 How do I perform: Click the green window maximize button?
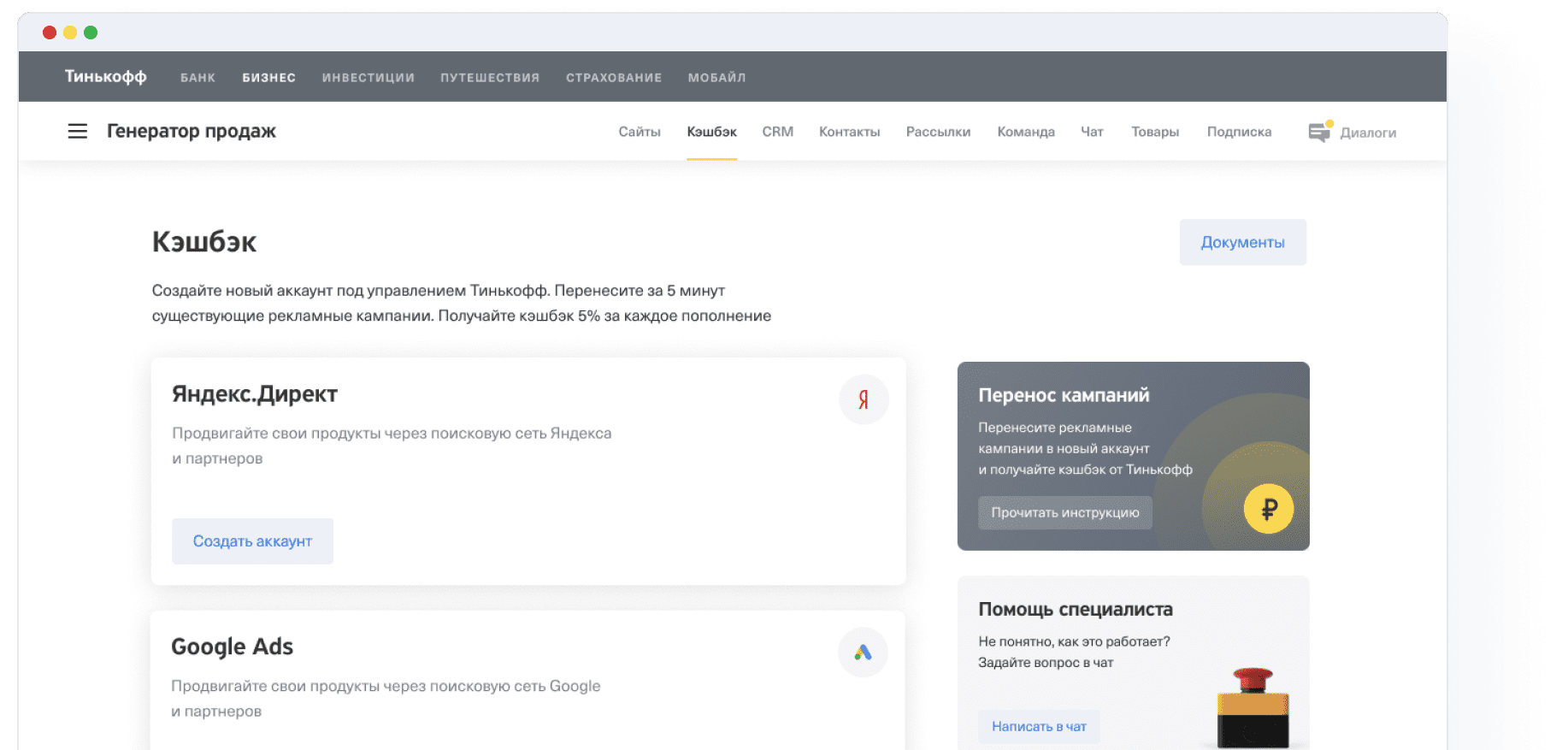click(x=91, y=32)
